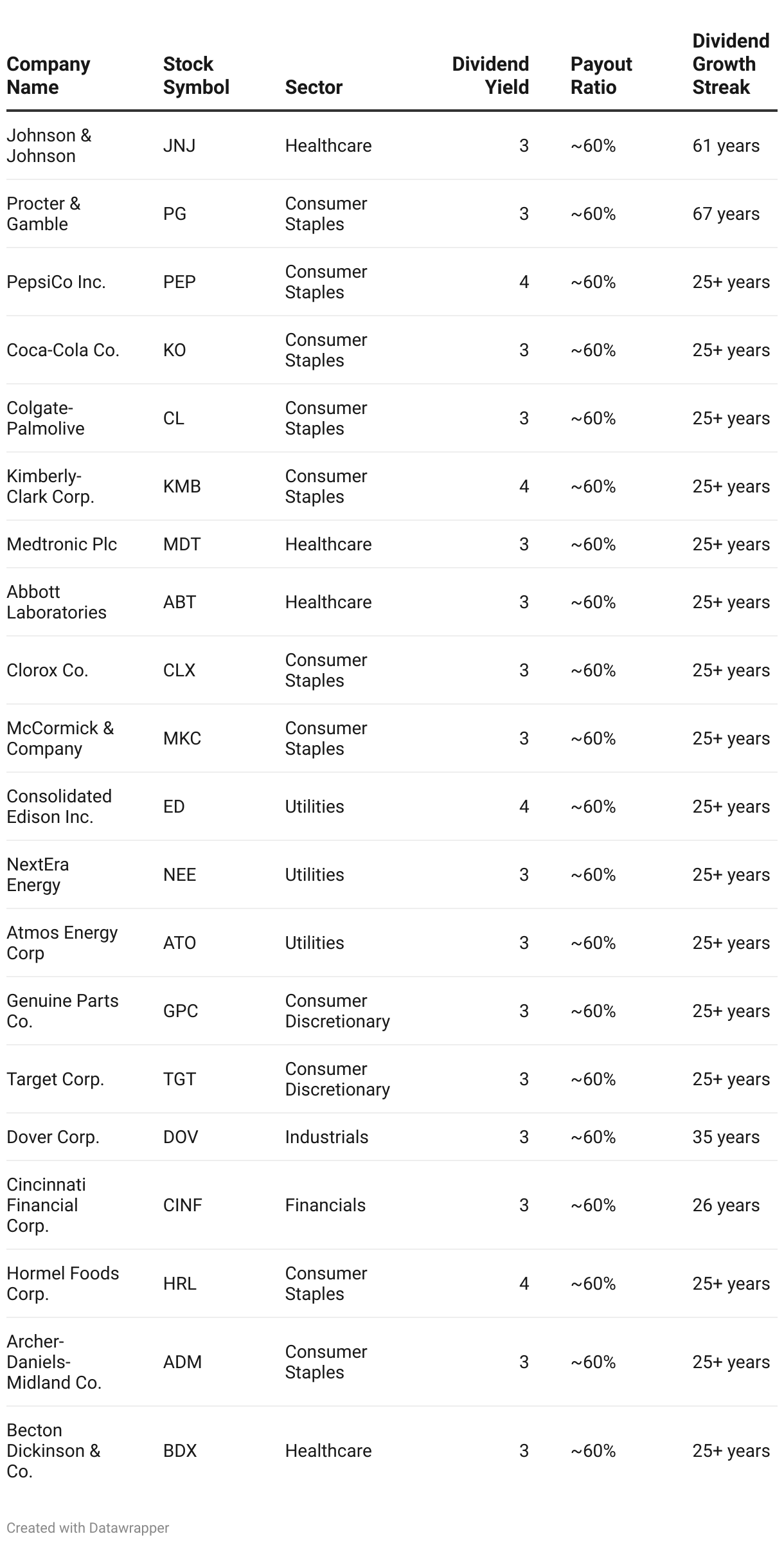Click the KO ticker symbol

(x=175, y=350)
